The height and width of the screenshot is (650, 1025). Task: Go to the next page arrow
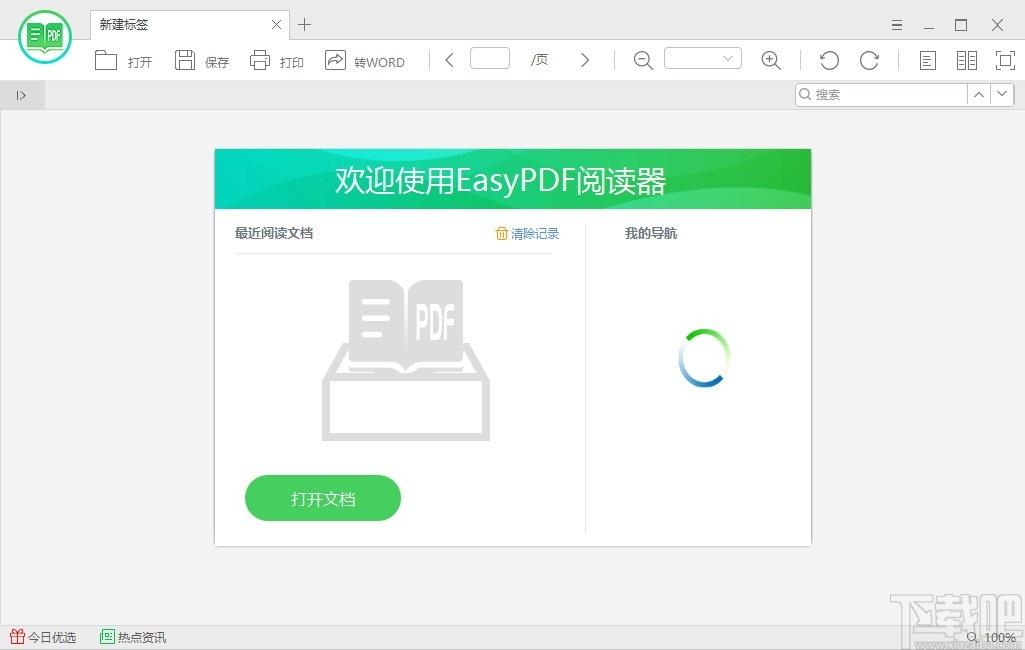click(585, 60)
